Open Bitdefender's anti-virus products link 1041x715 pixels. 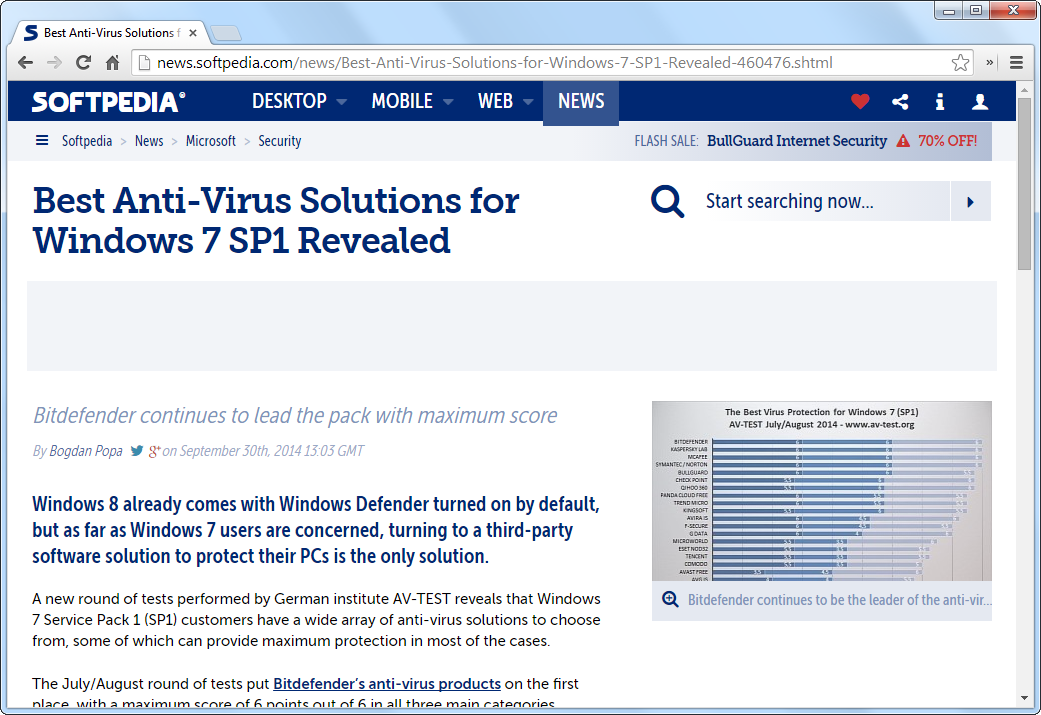[x=387, y=684]
